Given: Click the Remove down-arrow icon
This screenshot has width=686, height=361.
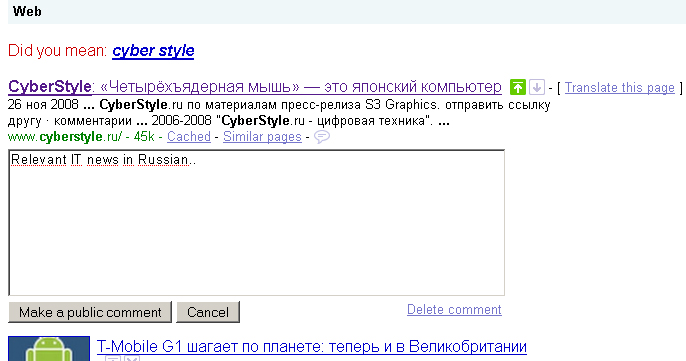Looking at the screenshot, I should [537, 87].
